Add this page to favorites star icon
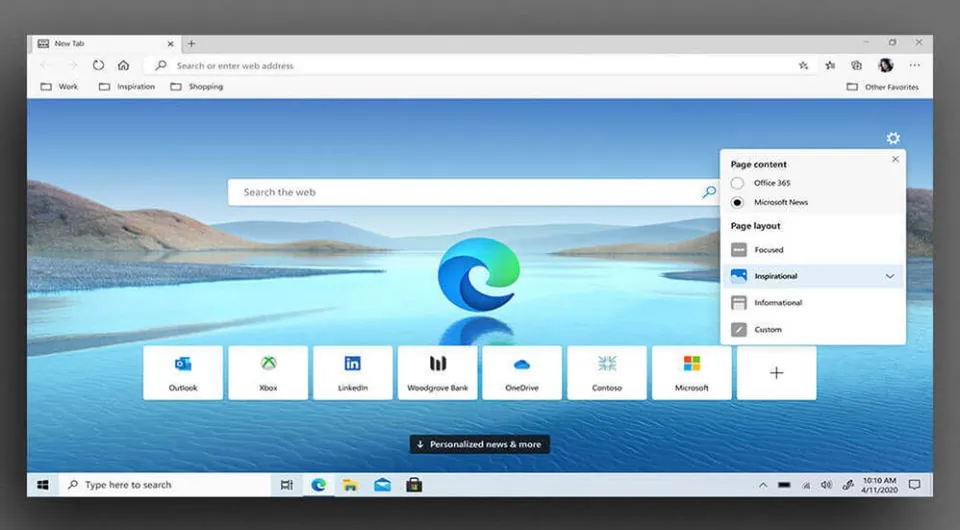Viewport: 960px width, 530px height. click(x=803, y=65)
